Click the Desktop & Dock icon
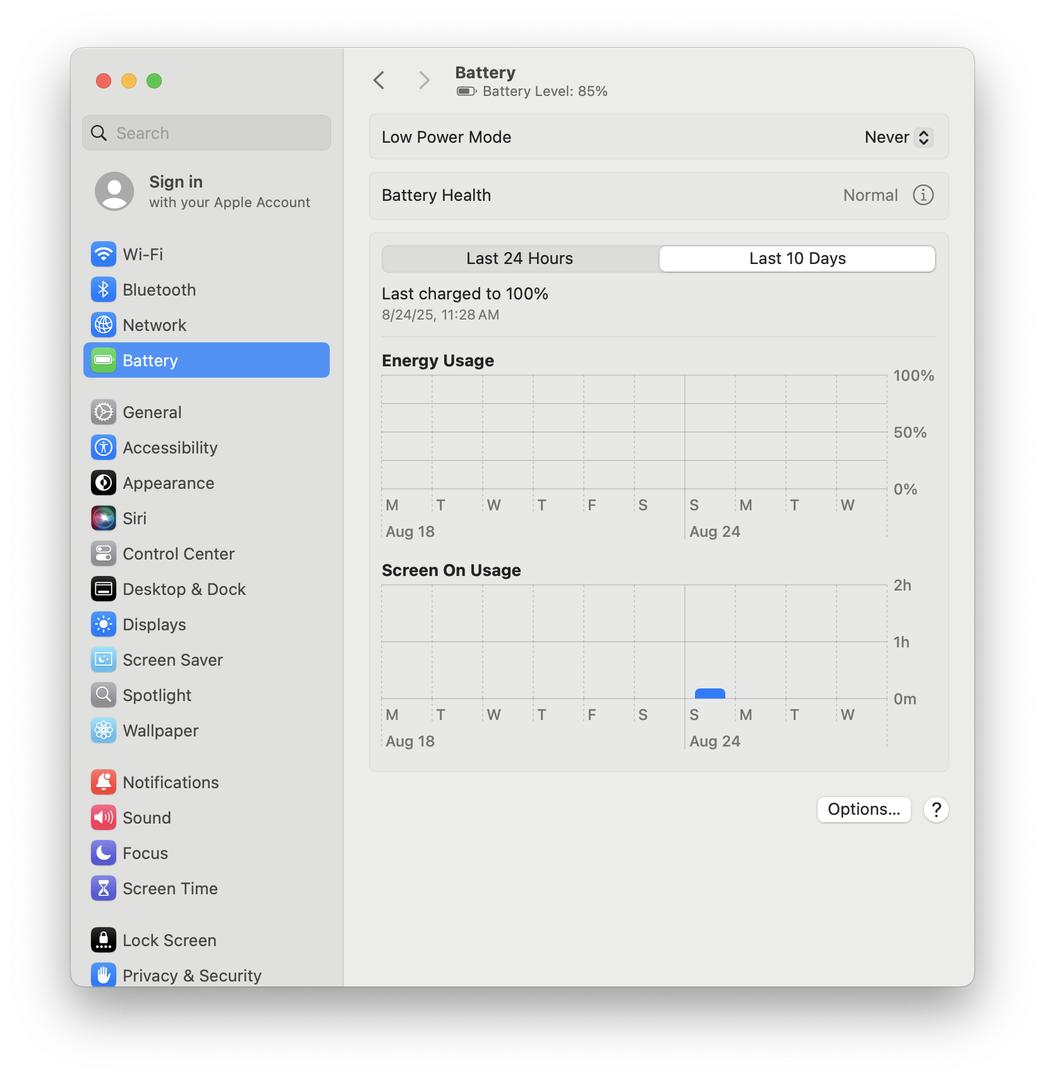This screenshot has width=1045, height=1080. [103, 589]
